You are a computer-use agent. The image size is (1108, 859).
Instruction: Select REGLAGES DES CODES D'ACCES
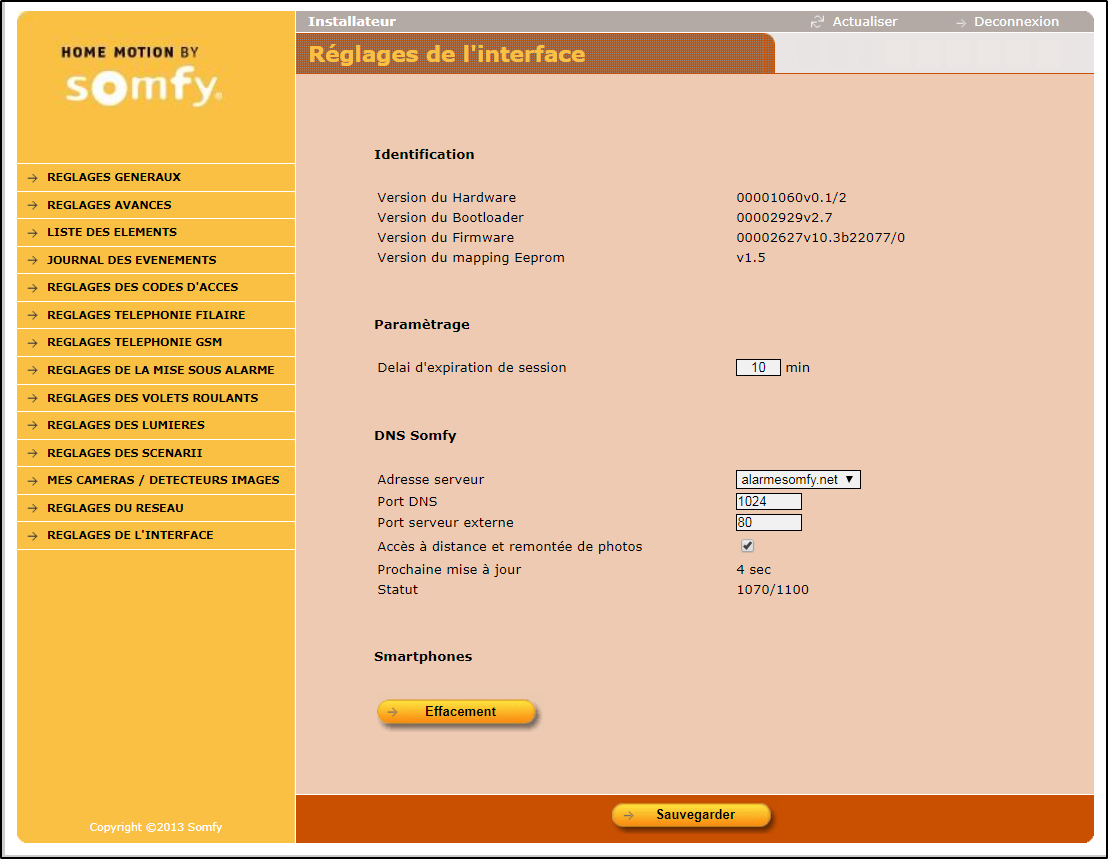pyautogui.click(x=142, y=287)
